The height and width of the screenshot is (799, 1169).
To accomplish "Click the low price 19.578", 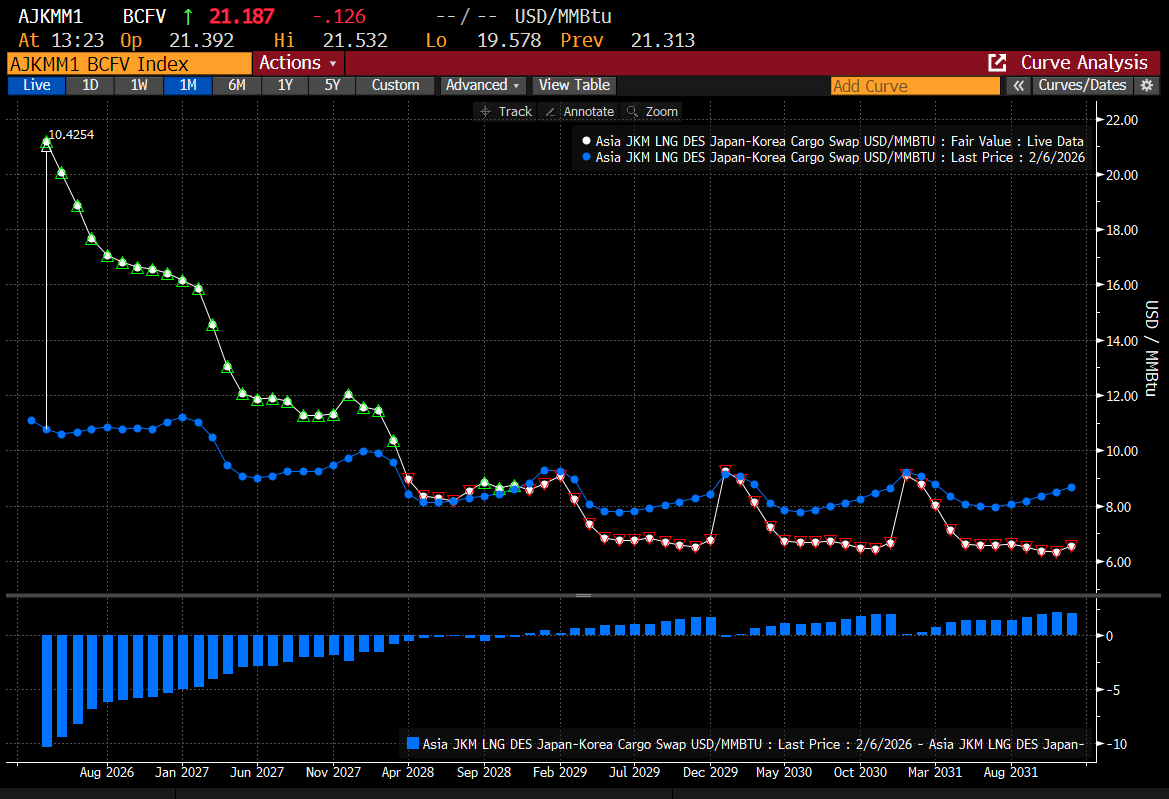I will tap(509, 40).
